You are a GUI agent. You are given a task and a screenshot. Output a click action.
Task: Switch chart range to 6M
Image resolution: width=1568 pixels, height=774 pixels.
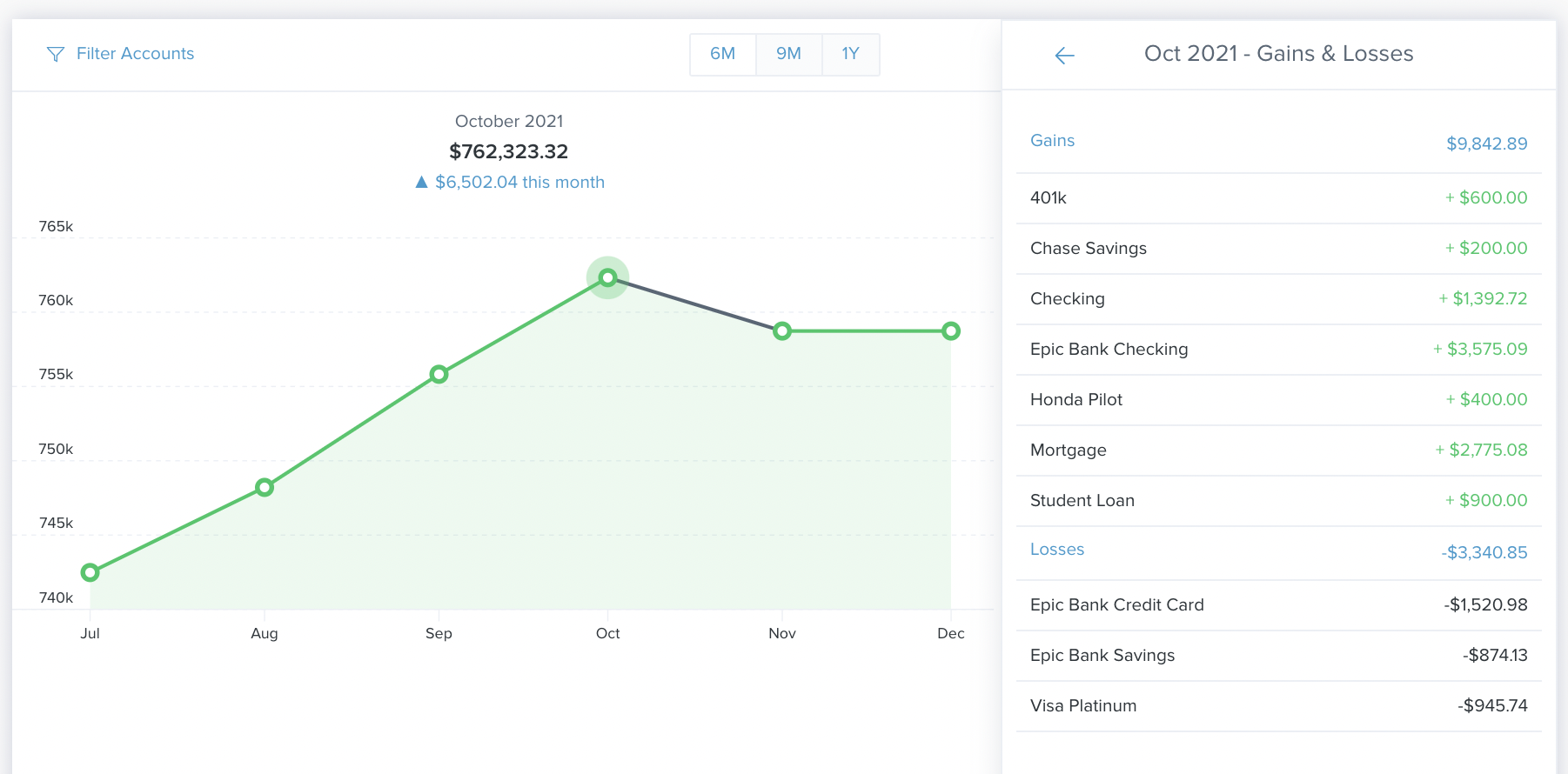coord(722,54)
